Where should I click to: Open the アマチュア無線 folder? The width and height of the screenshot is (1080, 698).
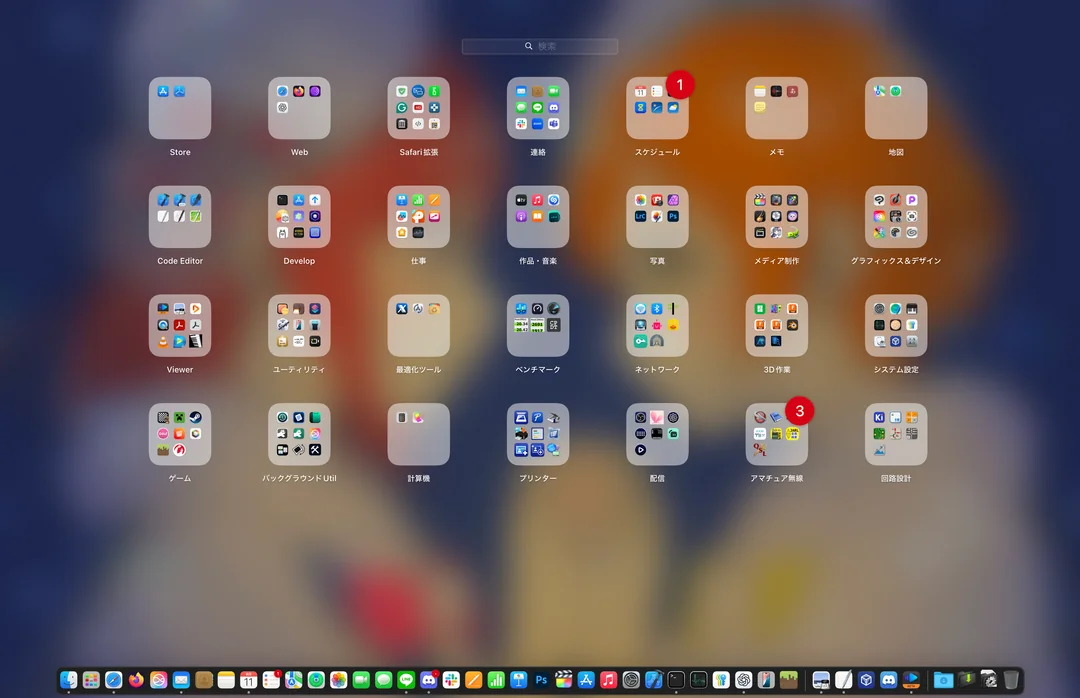[776, 434]
